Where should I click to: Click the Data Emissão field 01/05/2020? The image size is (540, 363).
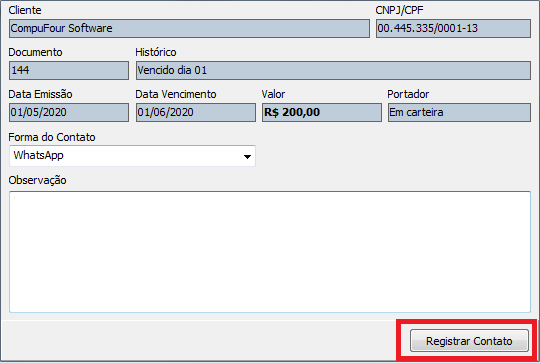[69, 112]
